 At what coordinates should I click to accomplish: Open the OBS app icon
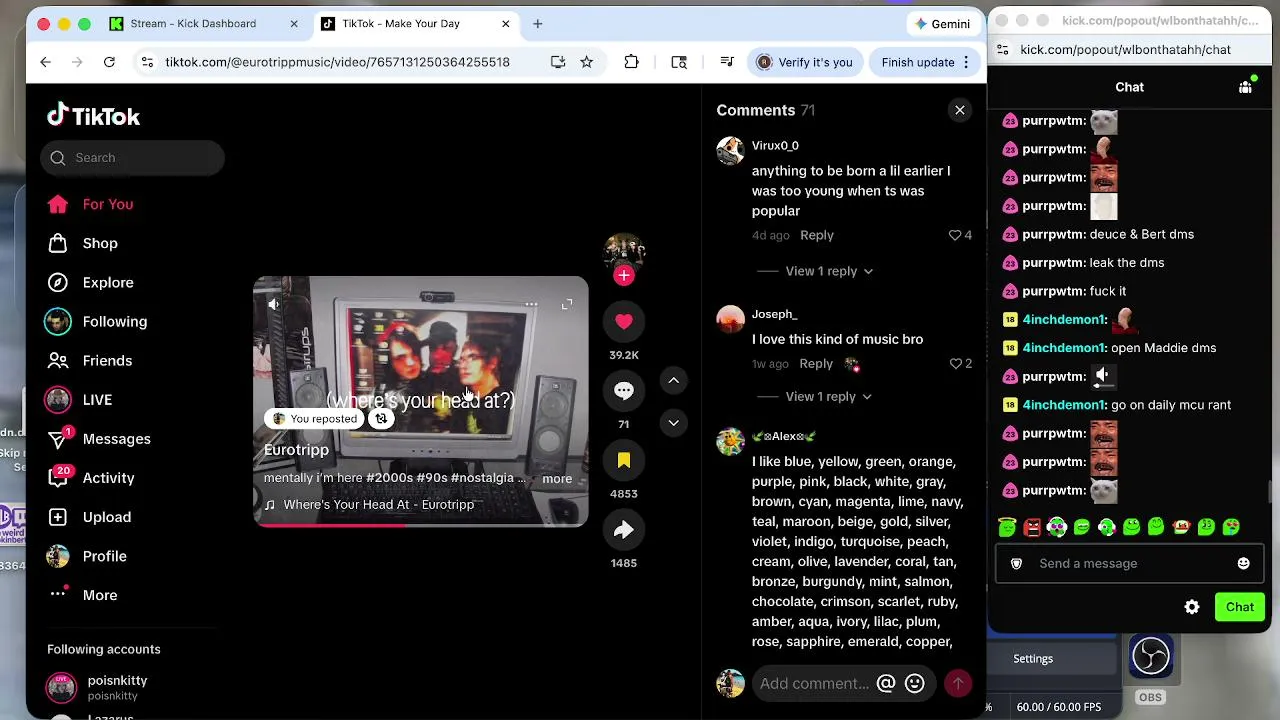tap(1150, 657)
